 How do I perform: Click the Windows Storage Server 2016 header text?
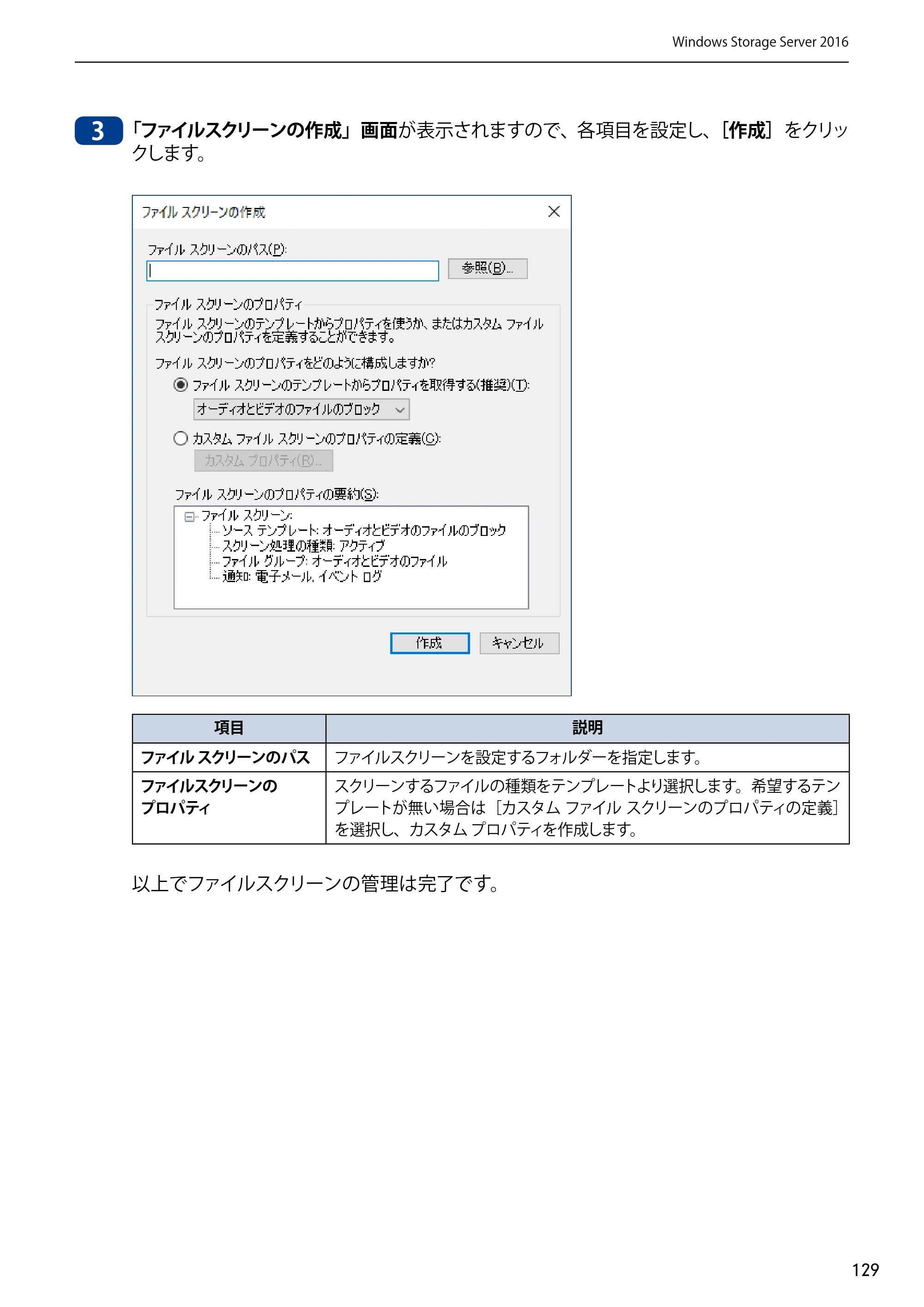pos(760,42)
